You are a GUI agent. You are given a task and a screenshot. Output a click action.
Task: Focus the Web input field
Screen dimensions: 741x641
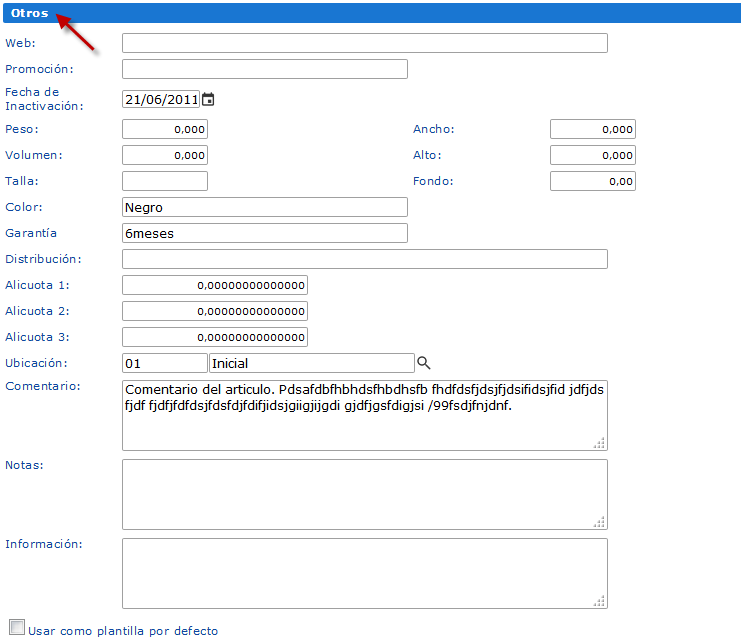365,43
